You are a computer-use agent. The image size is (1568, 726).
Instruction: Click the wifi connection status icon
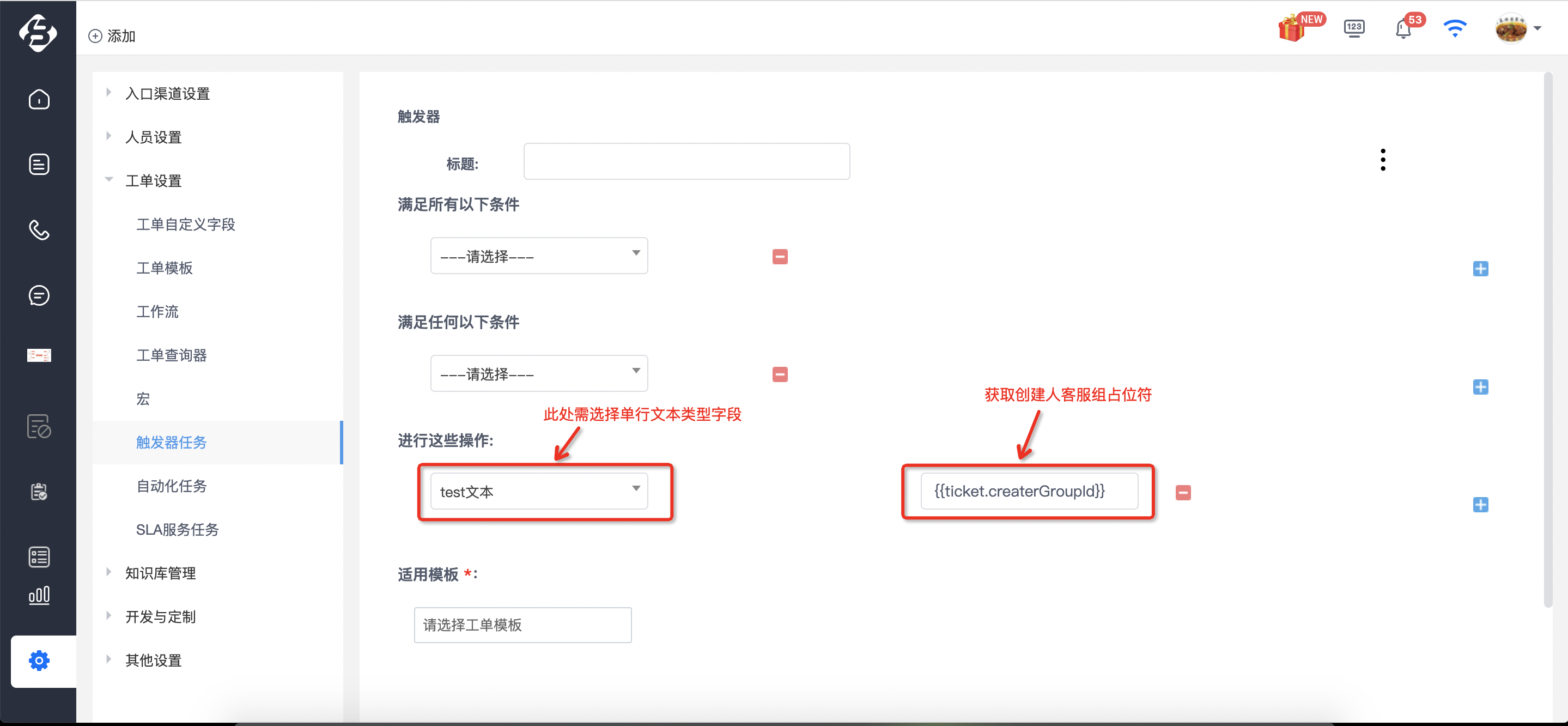point(1455,28)
